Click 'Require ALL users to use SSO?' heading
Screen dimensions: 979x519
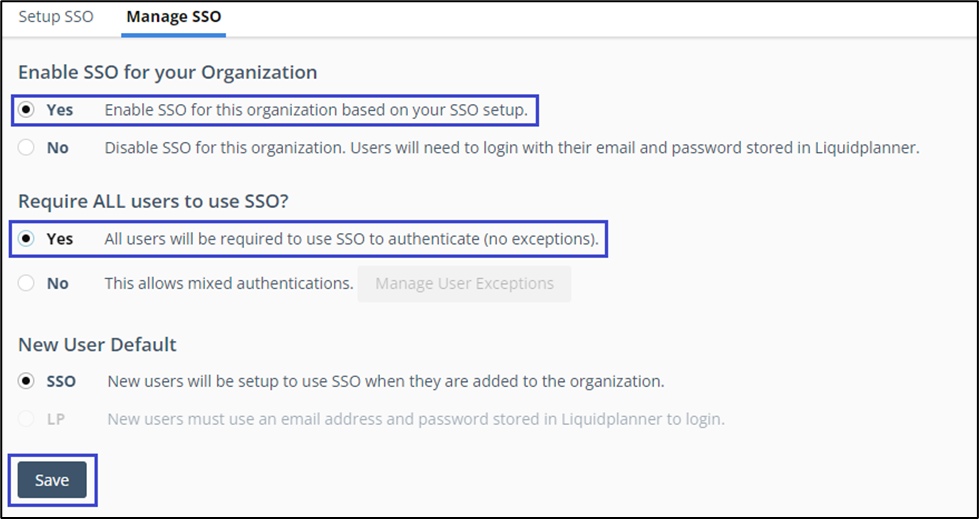click(153, 202)
